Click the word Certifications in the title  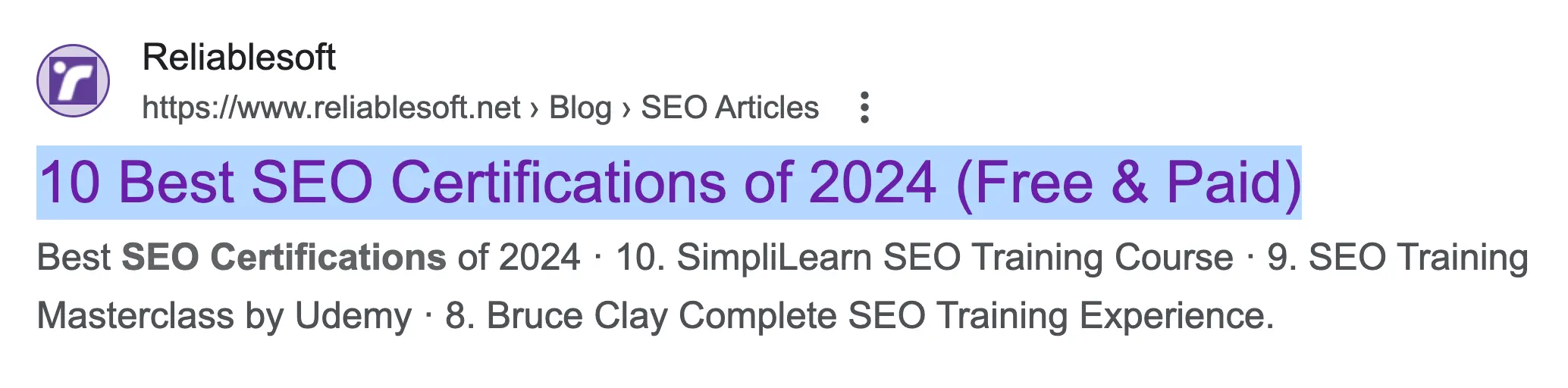point(558,183)
